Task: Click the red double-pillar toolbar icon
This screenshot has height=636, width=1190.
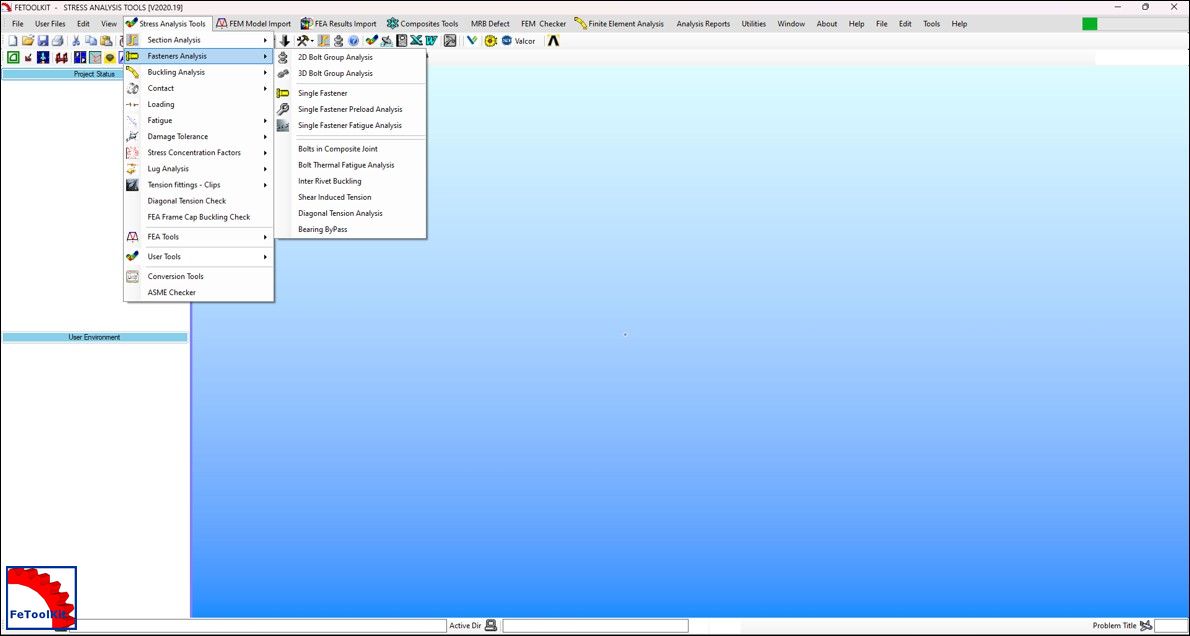Action: [x=61, y=58]
